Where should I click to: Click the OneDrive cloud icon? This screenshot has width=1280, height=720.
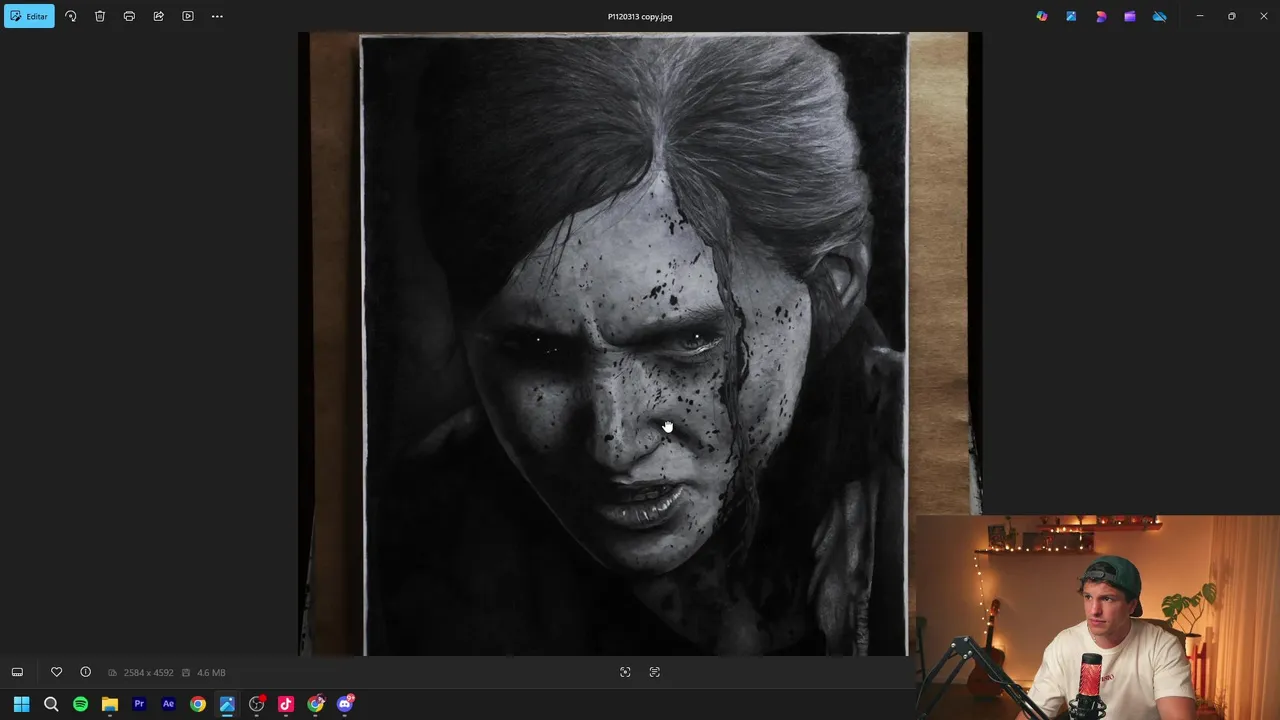[1159, 16]
